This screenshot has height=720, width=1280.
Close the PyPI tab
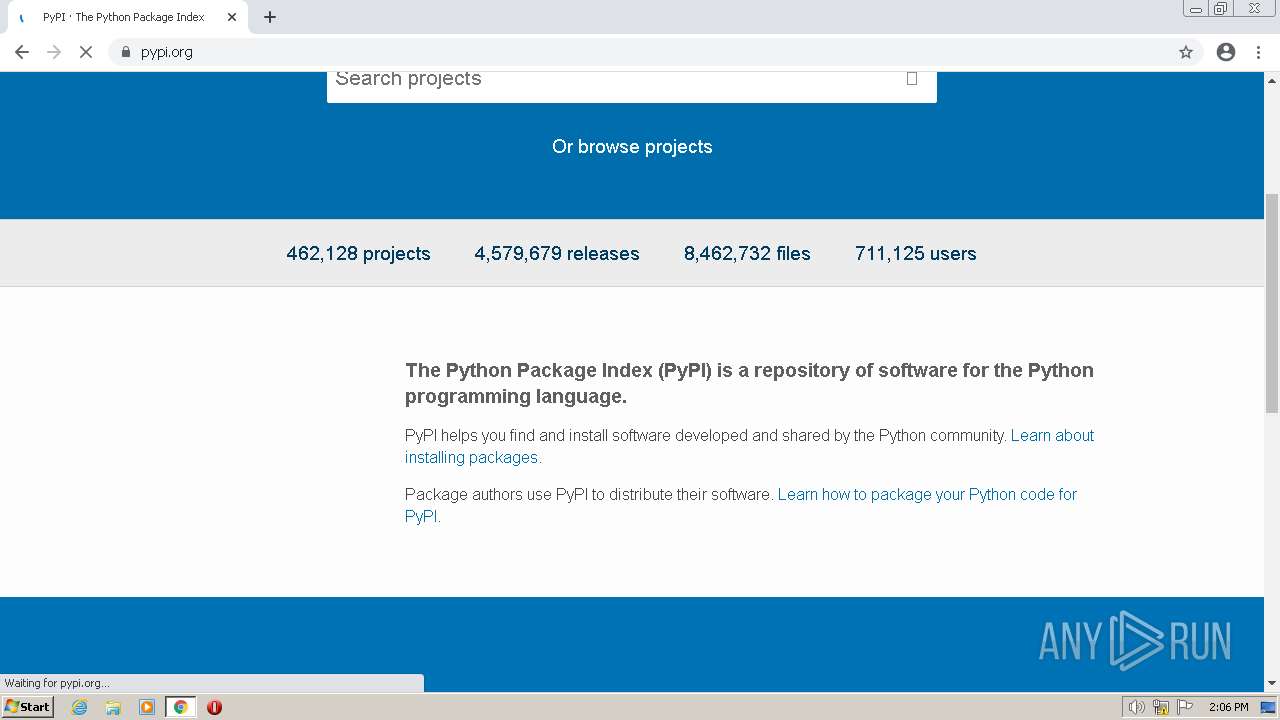tap(232, 17)
